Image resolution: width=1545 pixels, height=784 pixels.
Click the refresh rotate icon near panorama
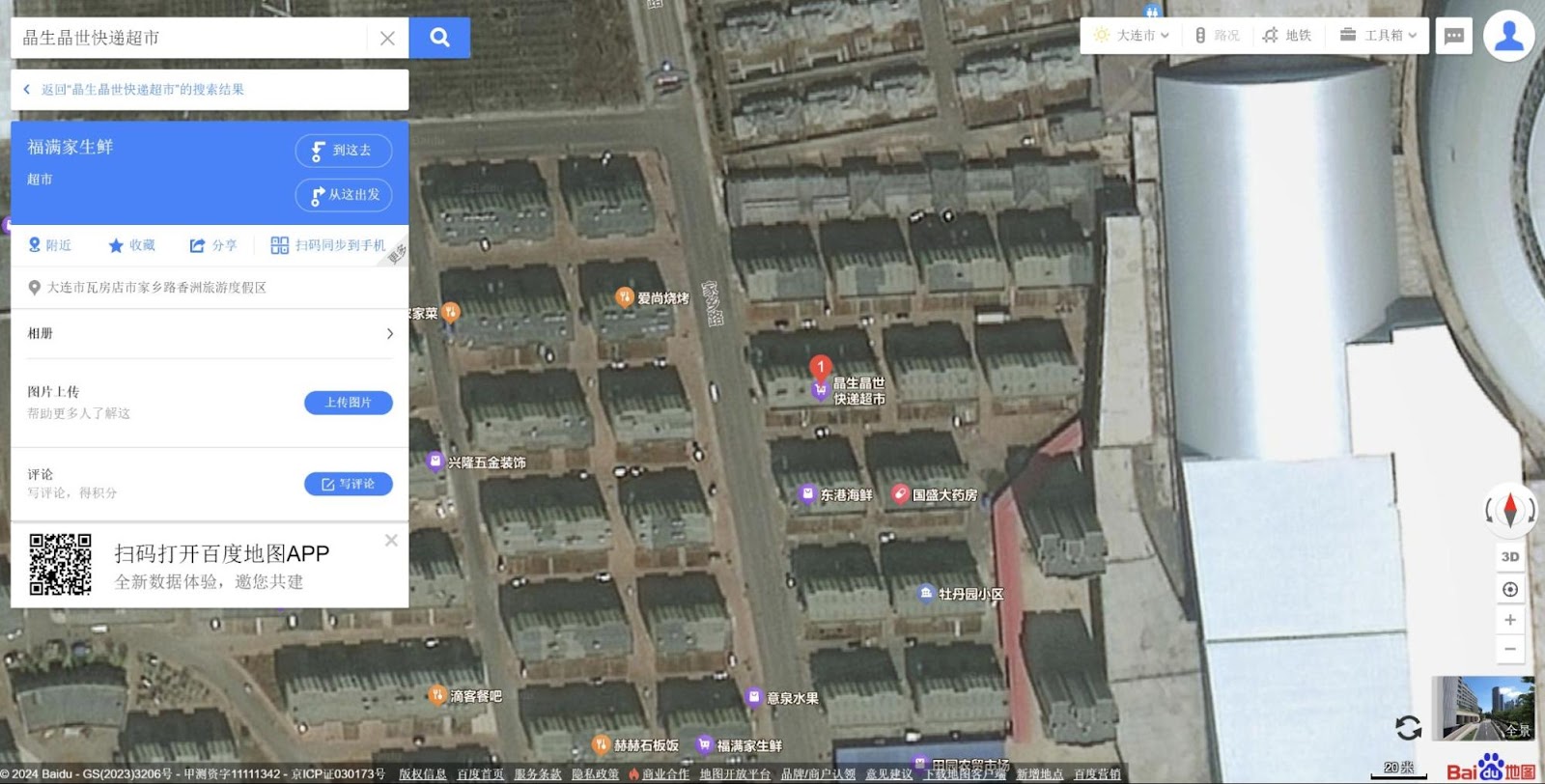(1409, 727)
